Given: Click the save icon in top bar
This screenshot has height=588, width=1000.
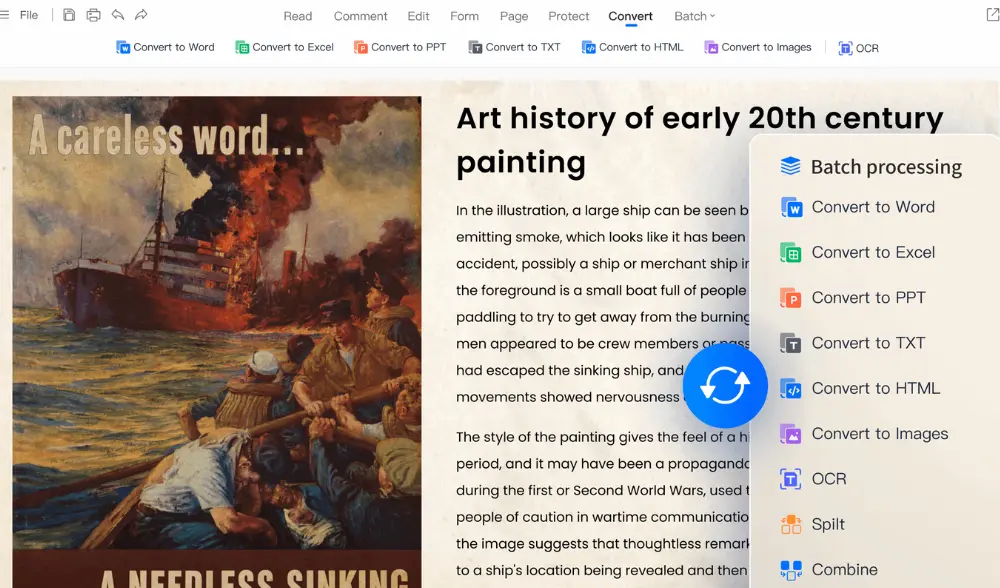Looking at the screenshot, I should pos(69,15).
